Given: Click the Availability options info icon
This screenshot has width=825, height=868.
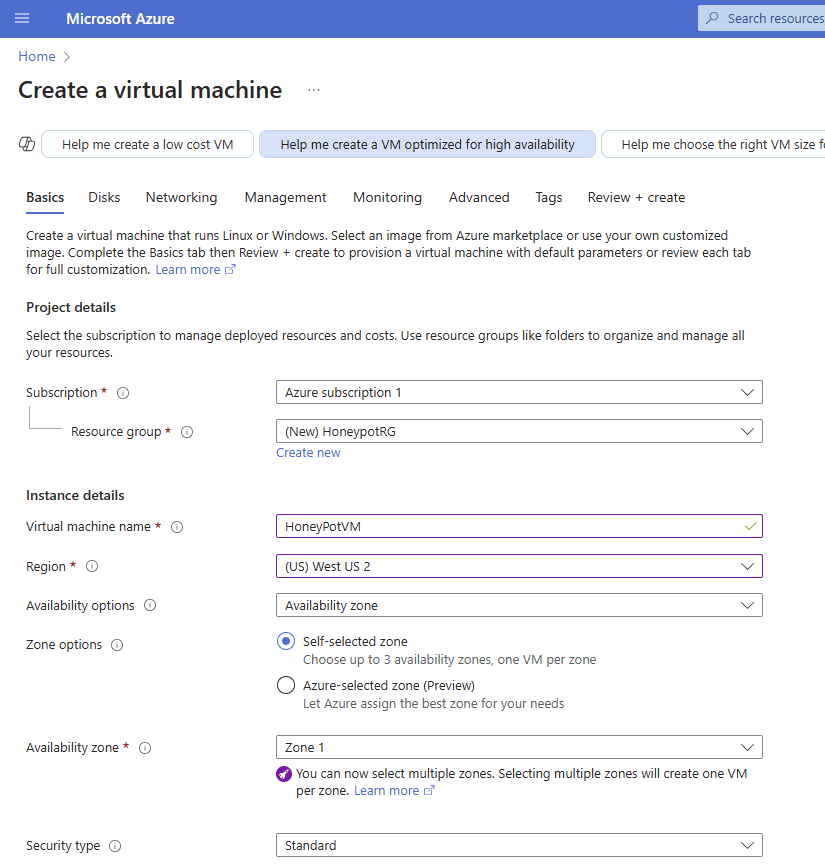Looking at the screenshot, I should 150,605.
